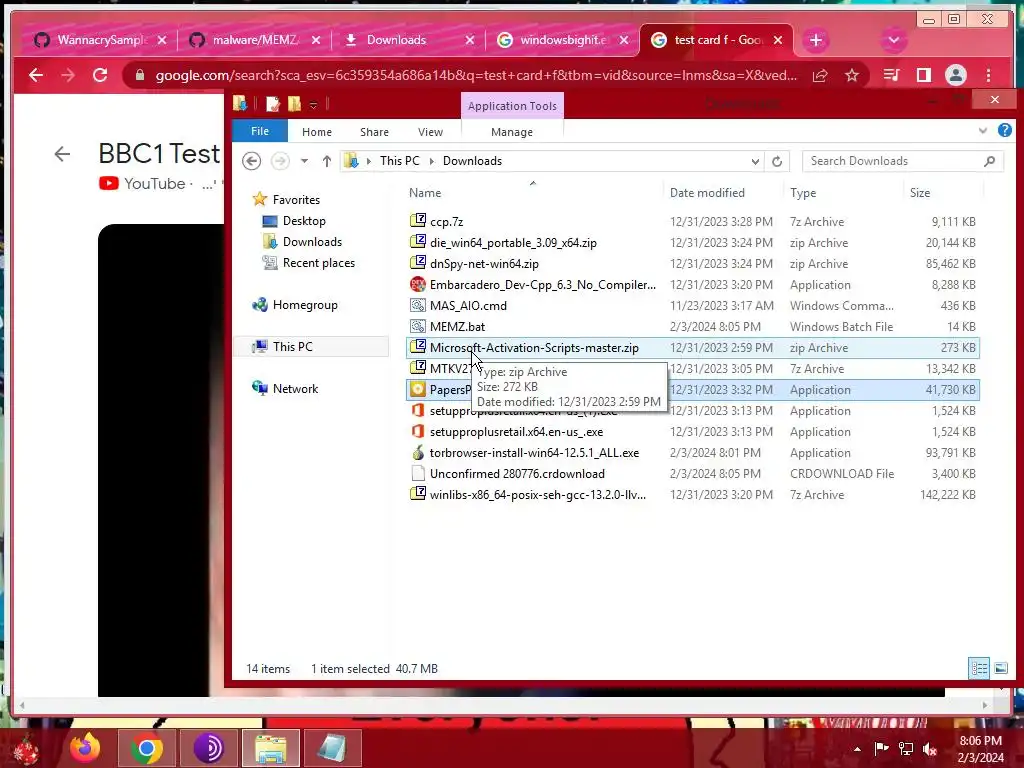Select This PC in navigation pane
The width and height of the screenshot is (1024, 768).
pyautogui.click(x=293, y=346)
